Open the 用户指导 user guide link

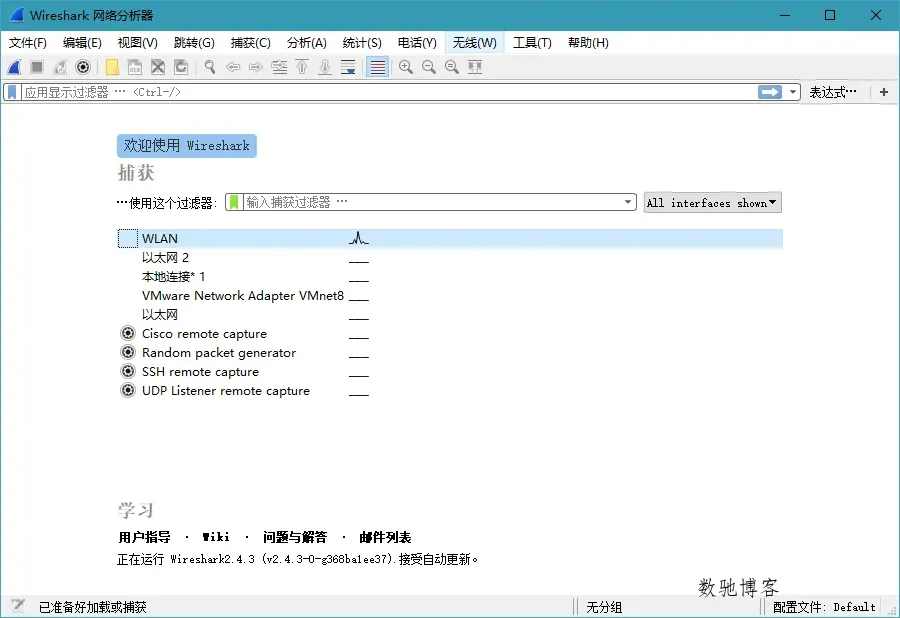pyautogui.click(x=145, y=537)
